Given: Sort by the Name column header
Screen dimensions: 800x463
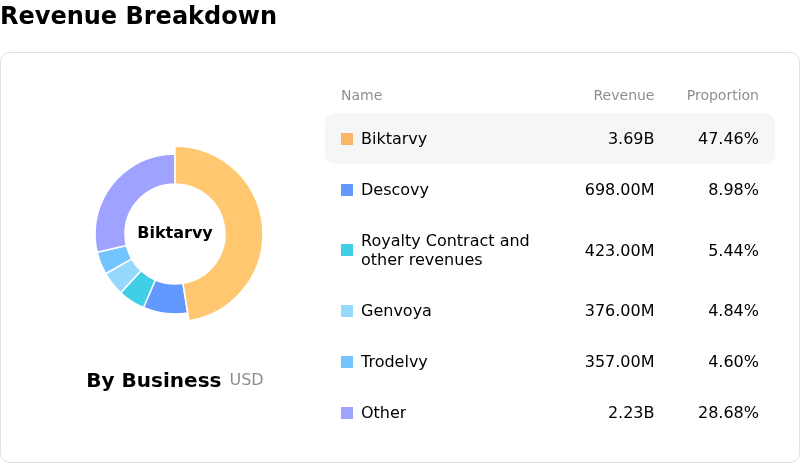Looking at the screenshot, I should tap(361, 96).
